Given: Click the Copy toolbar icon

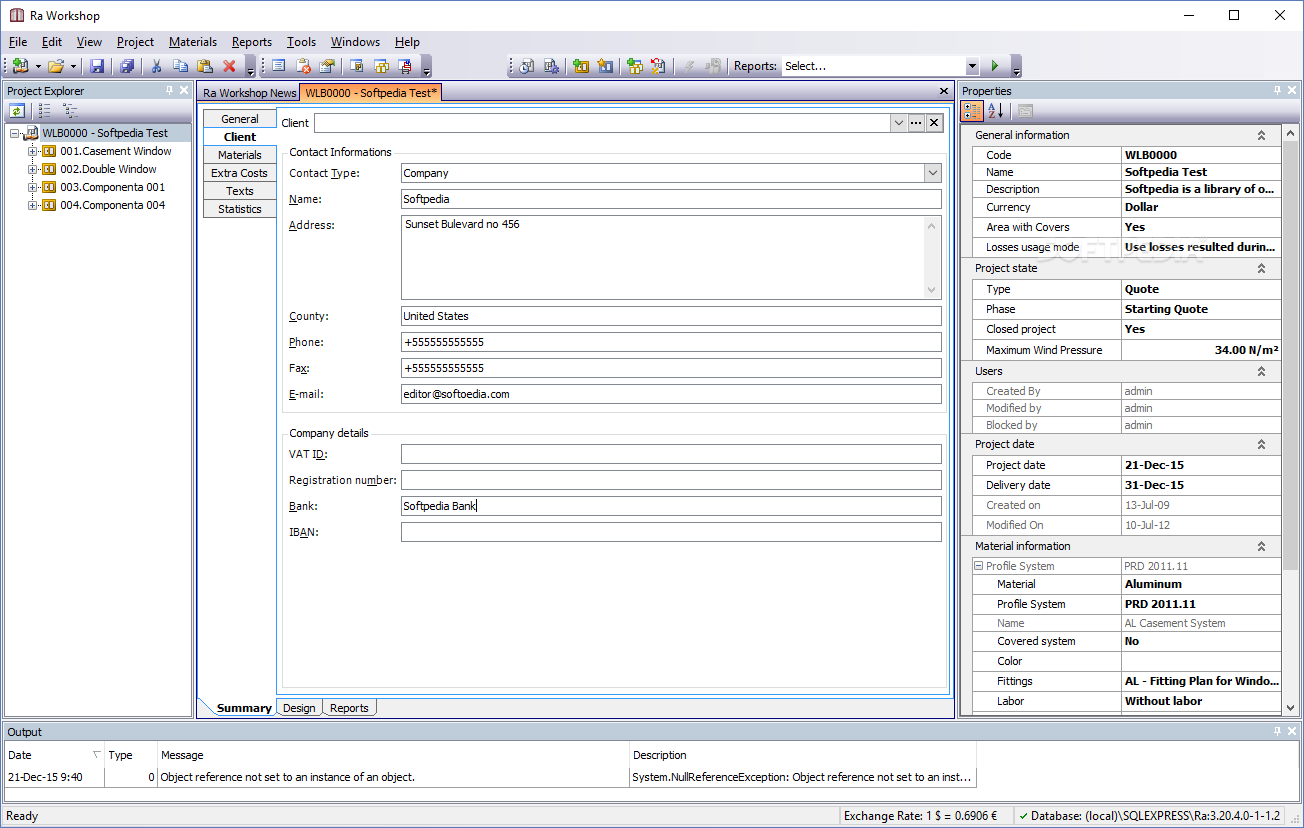Looking at the screenshot, I should 181,66.
